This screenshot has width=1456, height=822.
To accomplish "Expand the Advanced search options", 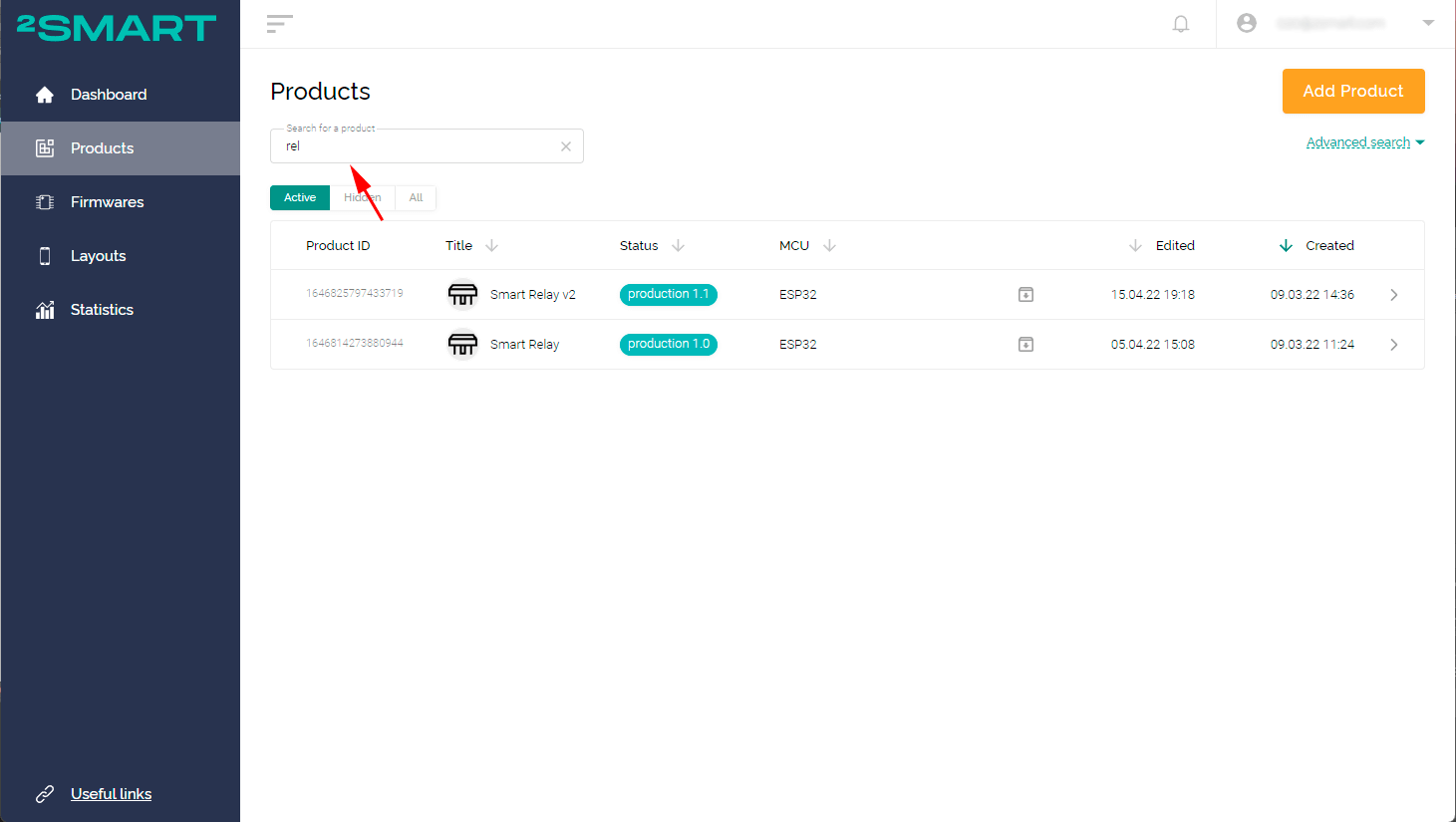I will (1365, 142).
